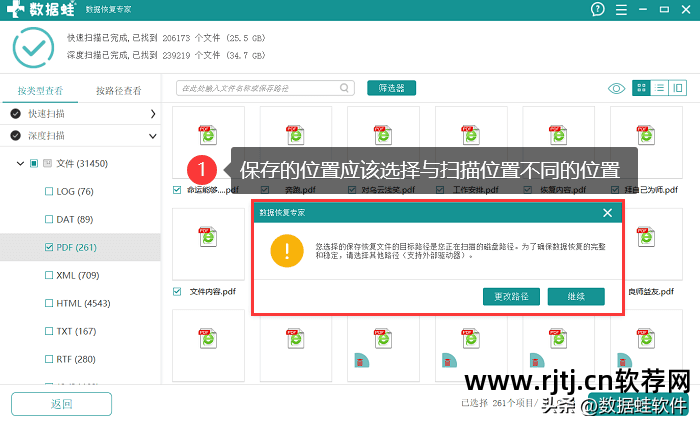This screenshot has height=427, width=700.
Task: Focus the file name search field
Action: click(x=265, y=88)
